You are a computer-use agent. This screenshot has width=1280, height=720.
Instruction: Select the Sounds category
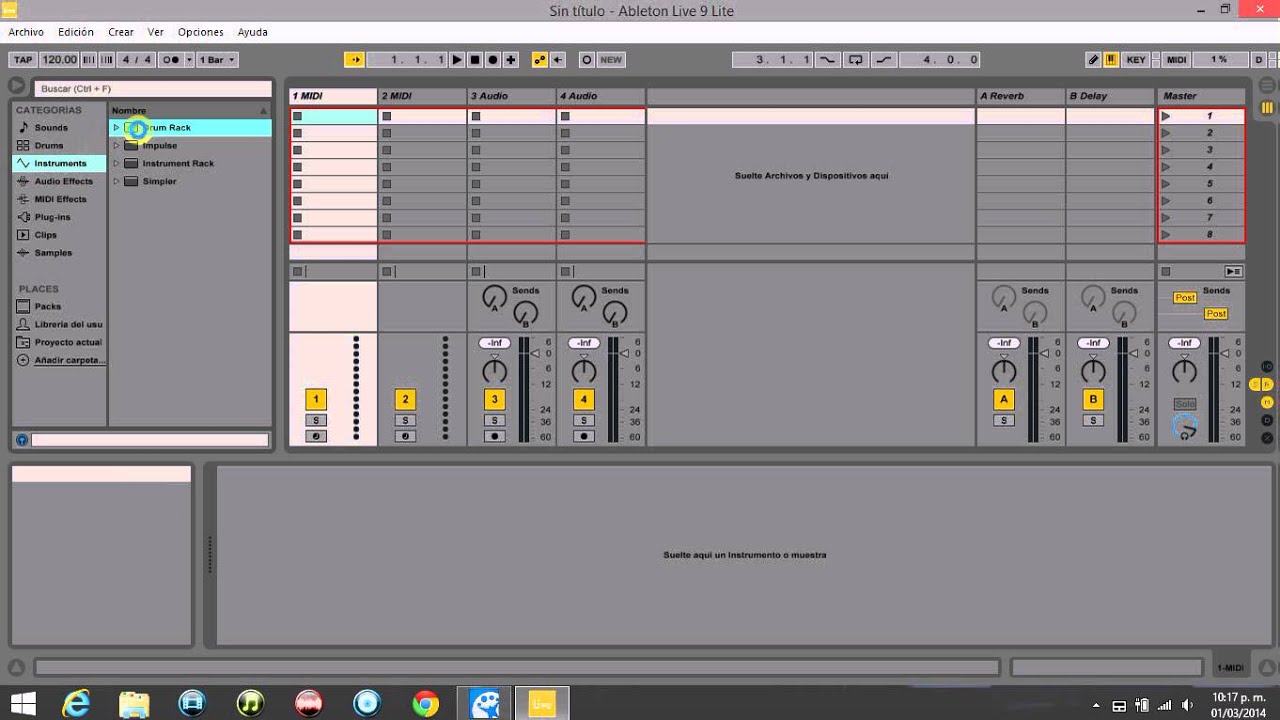[x=51, y=128]
